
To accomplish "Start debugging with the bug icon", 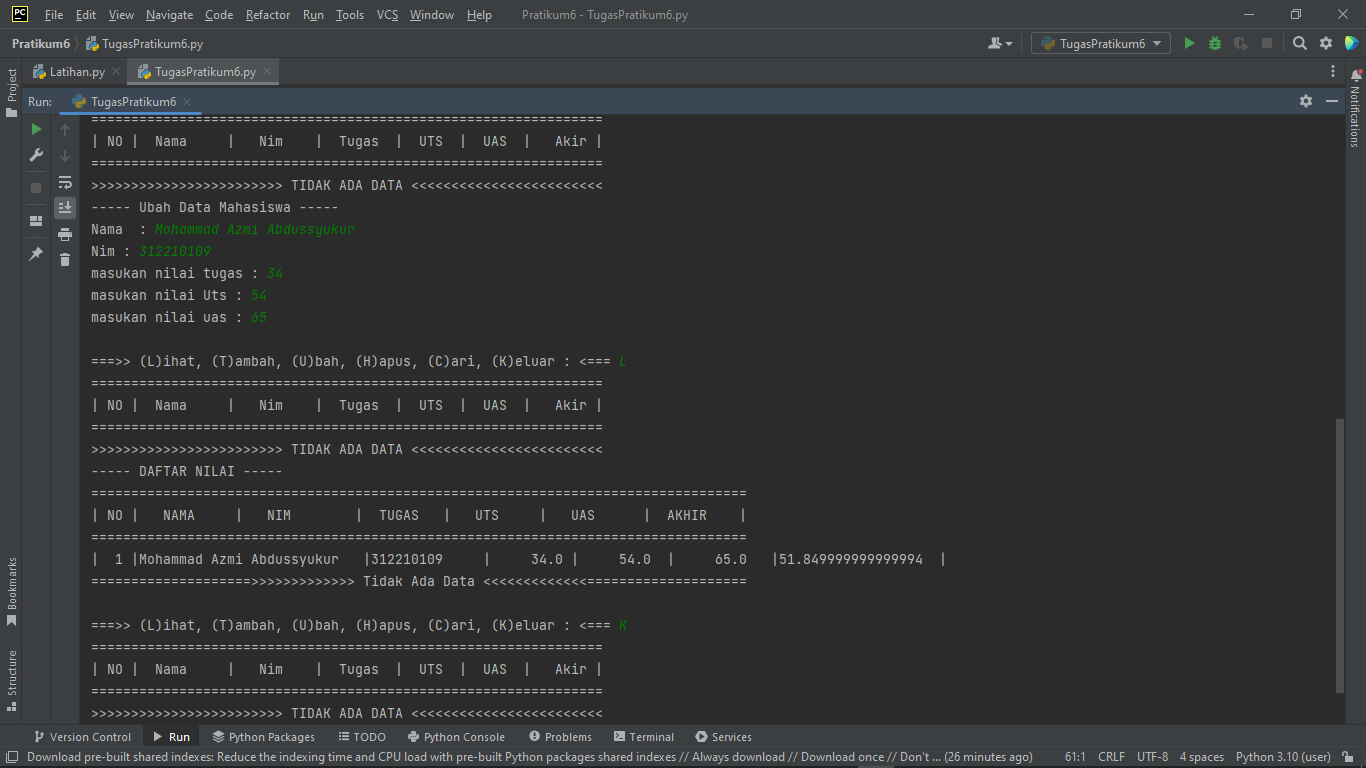I will click(x=1215, y=43).
